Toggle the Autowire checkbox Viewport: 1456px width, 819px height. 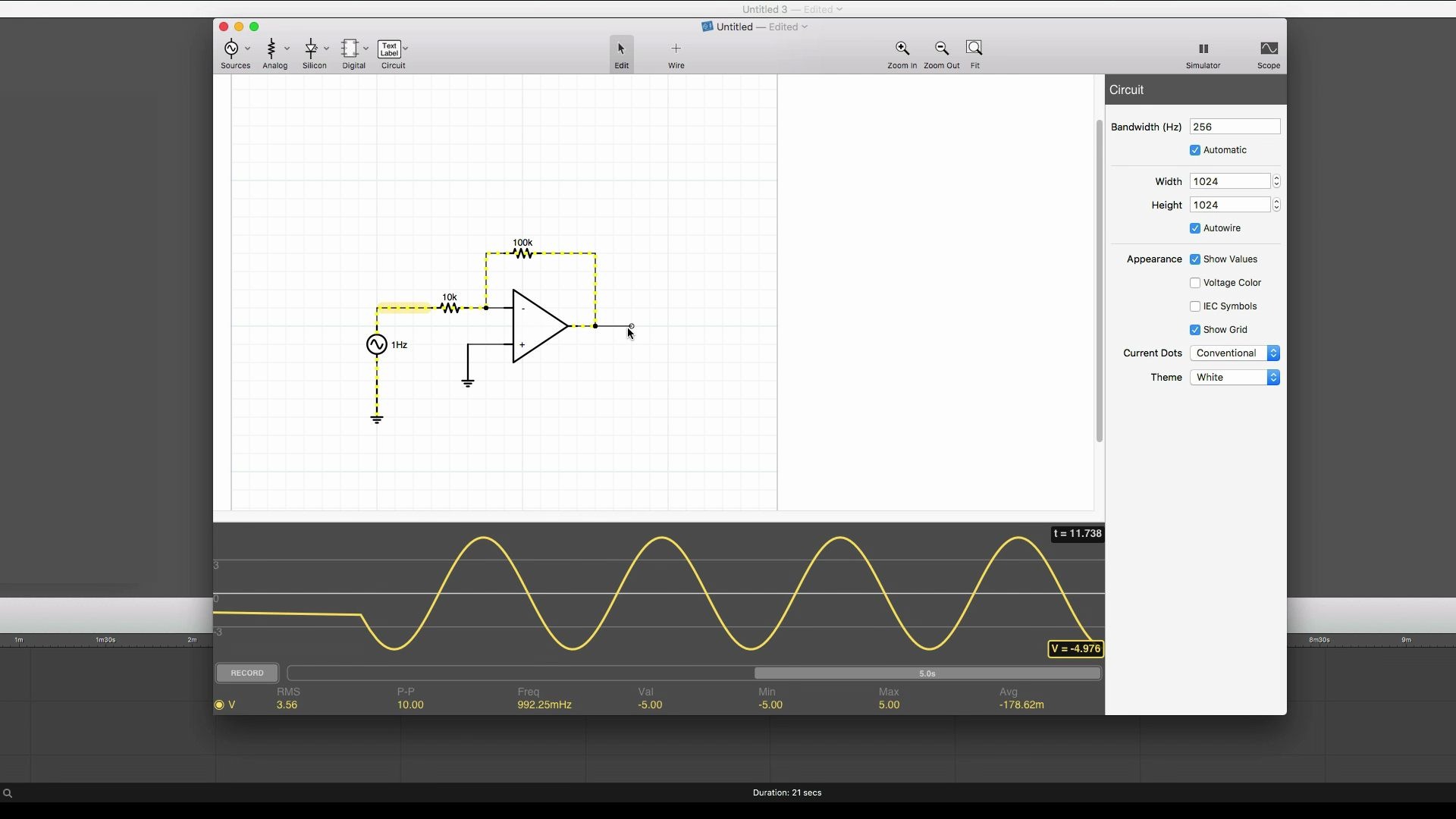[1195, 228]
